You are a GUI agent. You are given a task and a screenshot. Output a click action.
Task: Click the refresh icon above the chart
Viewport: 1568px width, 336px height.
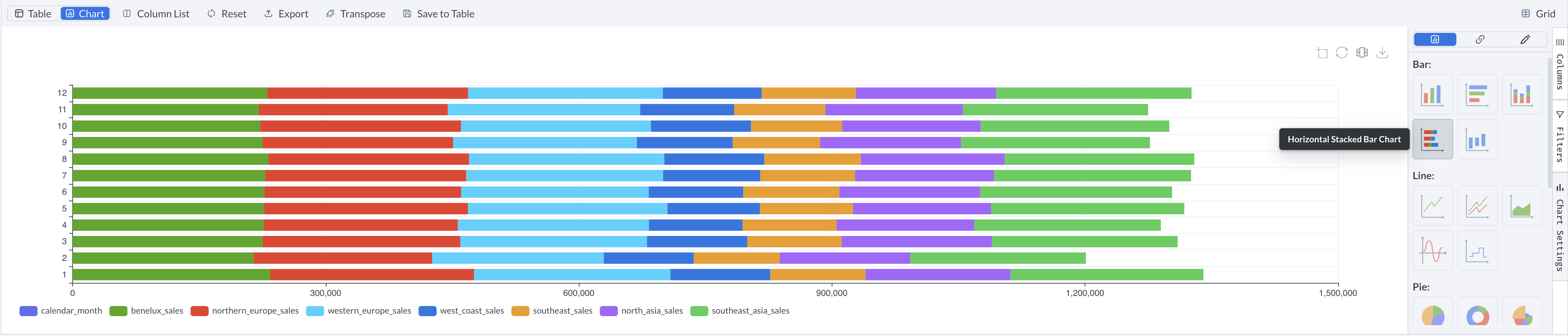click(x=1341, y=53)
